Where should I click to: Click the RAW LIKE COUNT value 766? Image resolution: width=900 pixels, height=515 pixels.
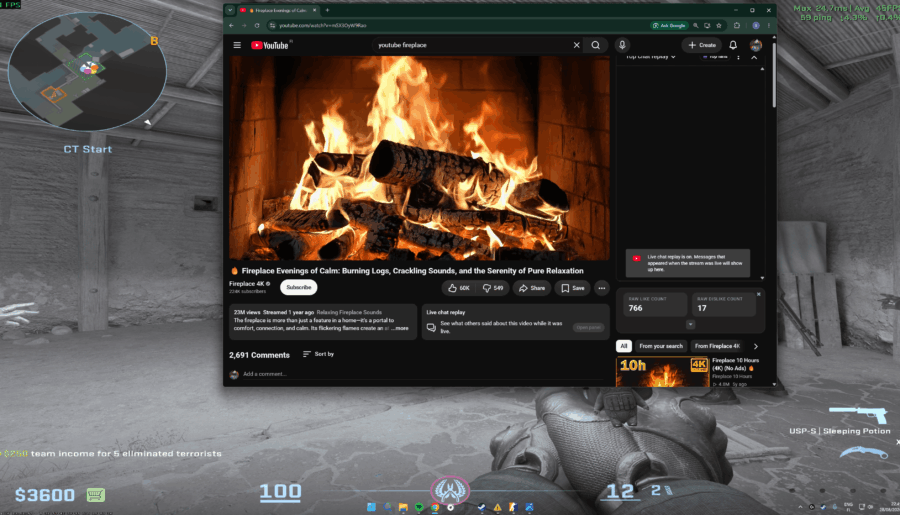(635, 308)
